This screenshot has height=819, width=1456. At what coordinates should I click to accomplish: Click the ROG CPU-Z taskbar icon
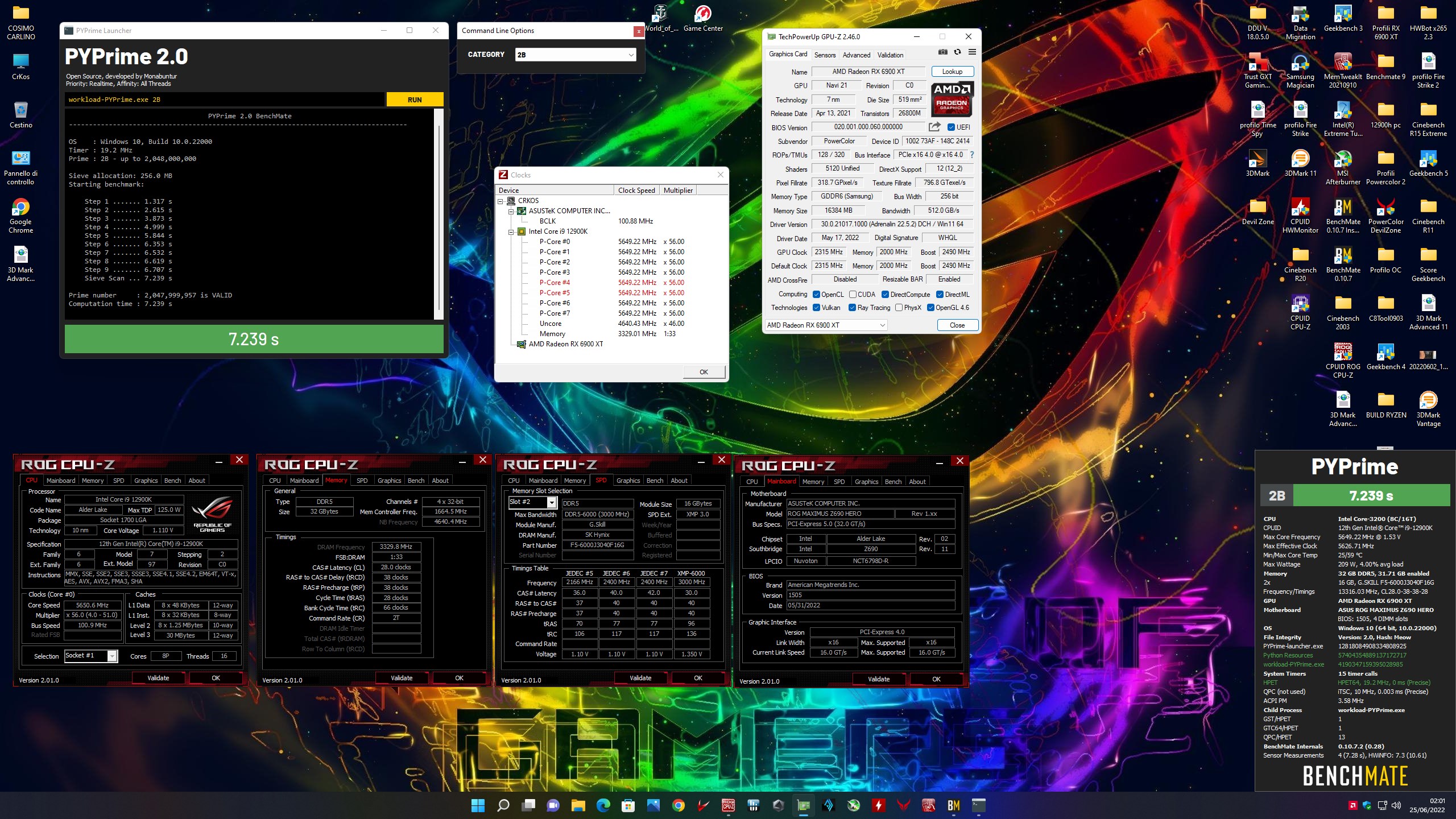tap(728, 805)
